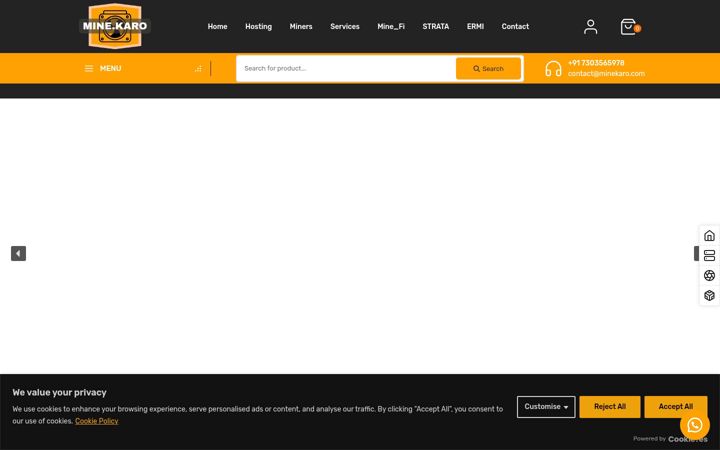Viewport: 720px width, 450px height.
Task: Click the MINE.KARO logo
Action: pyautogui.click(x=115, y=26)
